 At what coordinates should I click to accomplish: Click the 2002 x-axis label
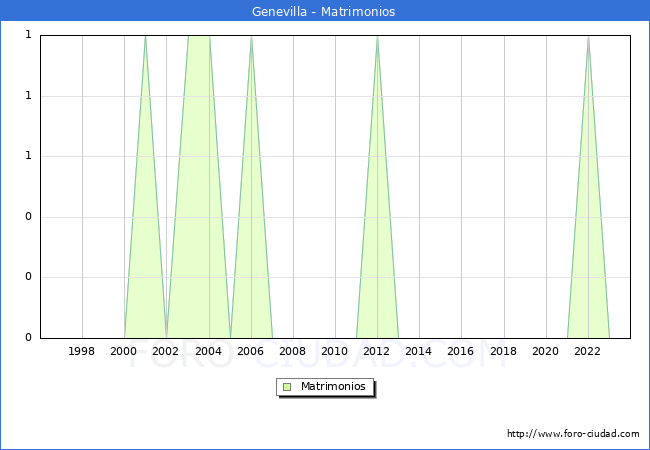coord(166,351)
